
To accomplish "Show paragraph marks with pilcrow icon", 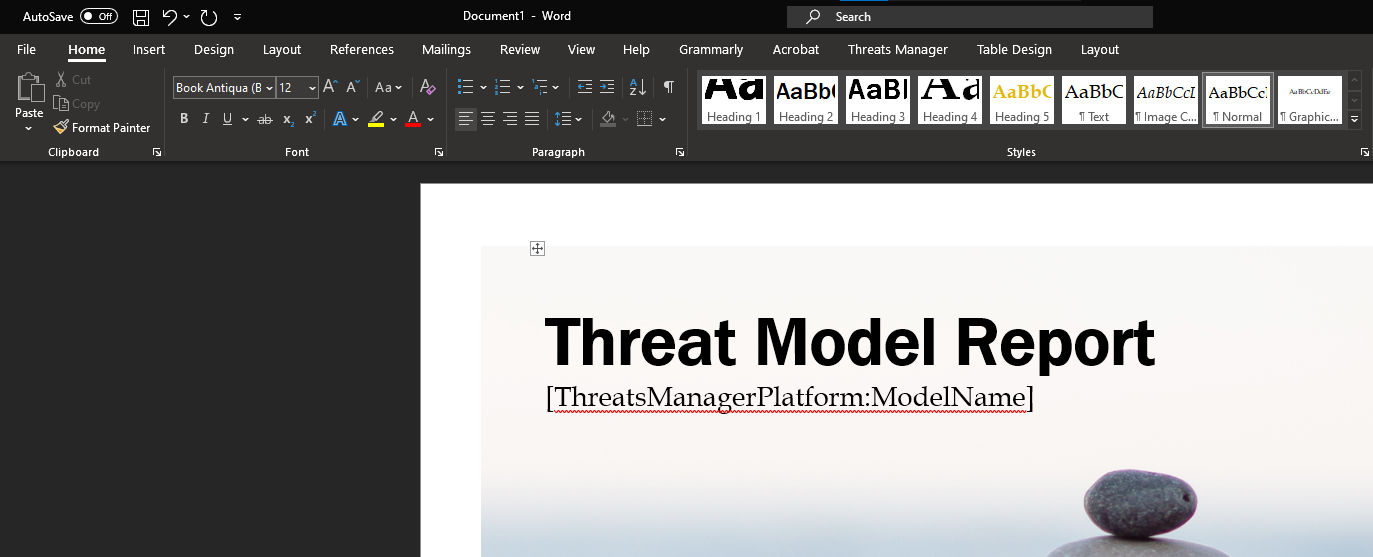I will [668, 88].
